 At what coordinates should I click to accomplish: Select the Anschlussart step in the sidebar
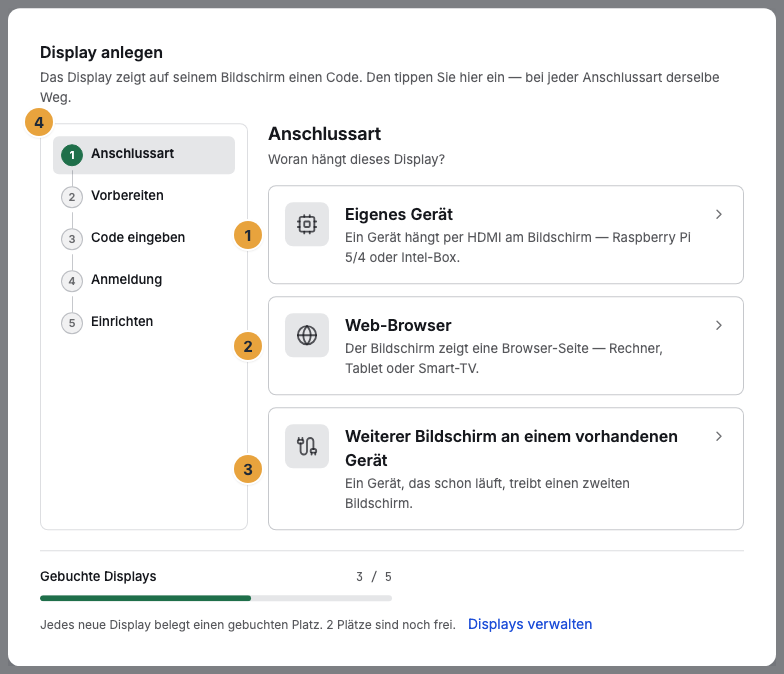pos(144,155)
